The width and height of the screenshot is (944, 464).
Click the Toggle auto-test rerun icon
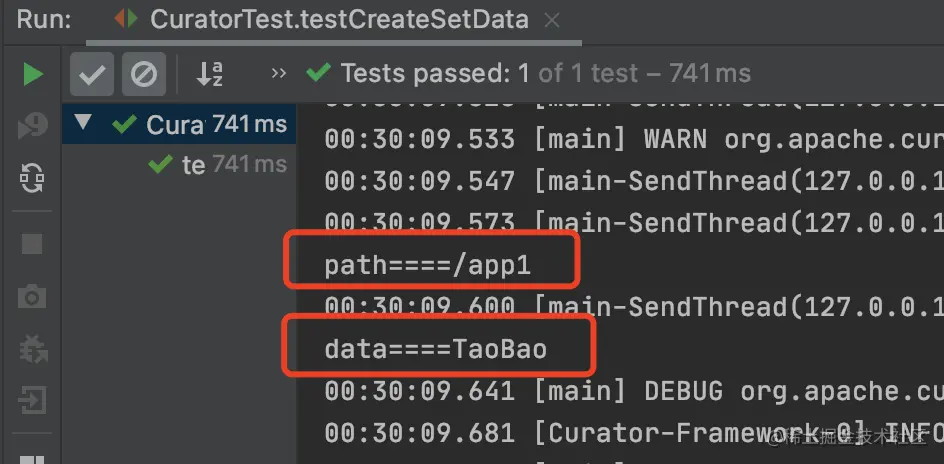coord(32,178)
